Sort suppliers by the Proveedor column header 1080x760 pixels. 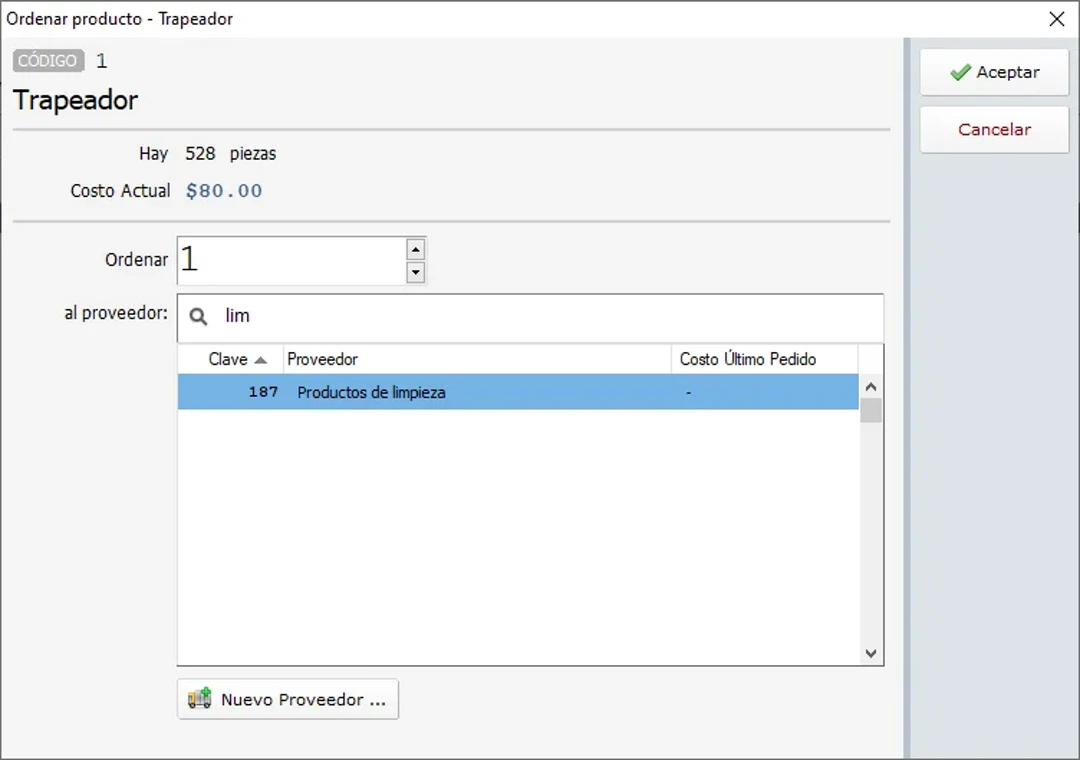coord(477,359)
